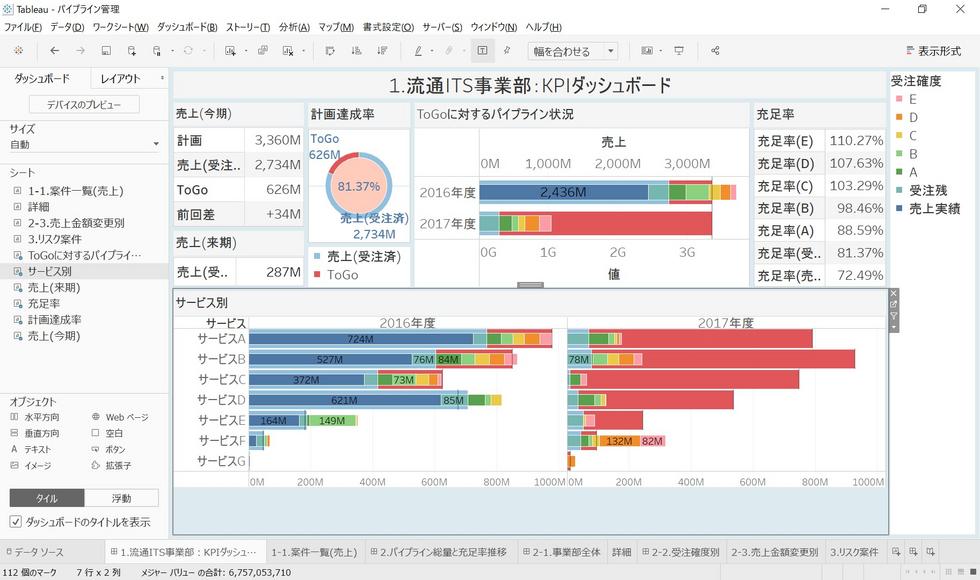Click the sort ascending toolbar icon
Image resolution: width=980 pixels, height=580 pixels.
357,51
